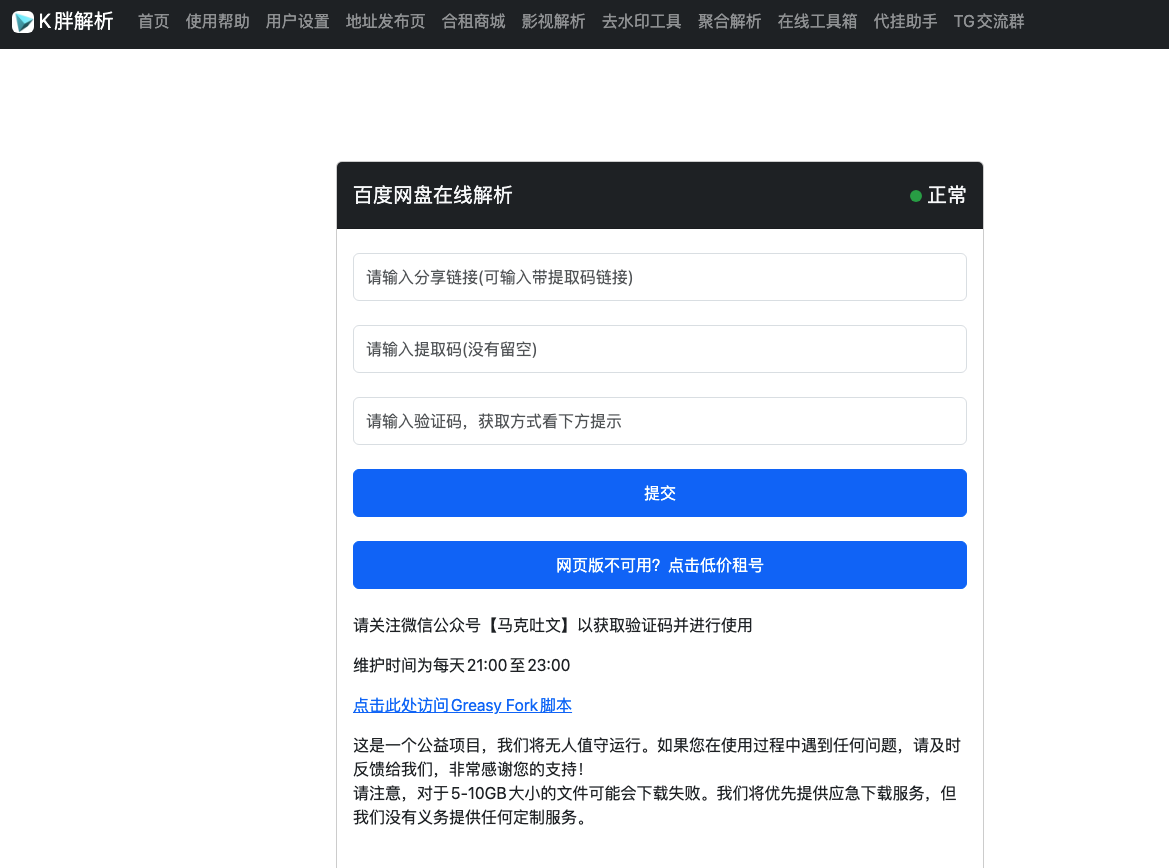Click the K胖解析 brand text
Image resolution: width=1169 pixels, height=868 pixels.
(x=76, y=22)
